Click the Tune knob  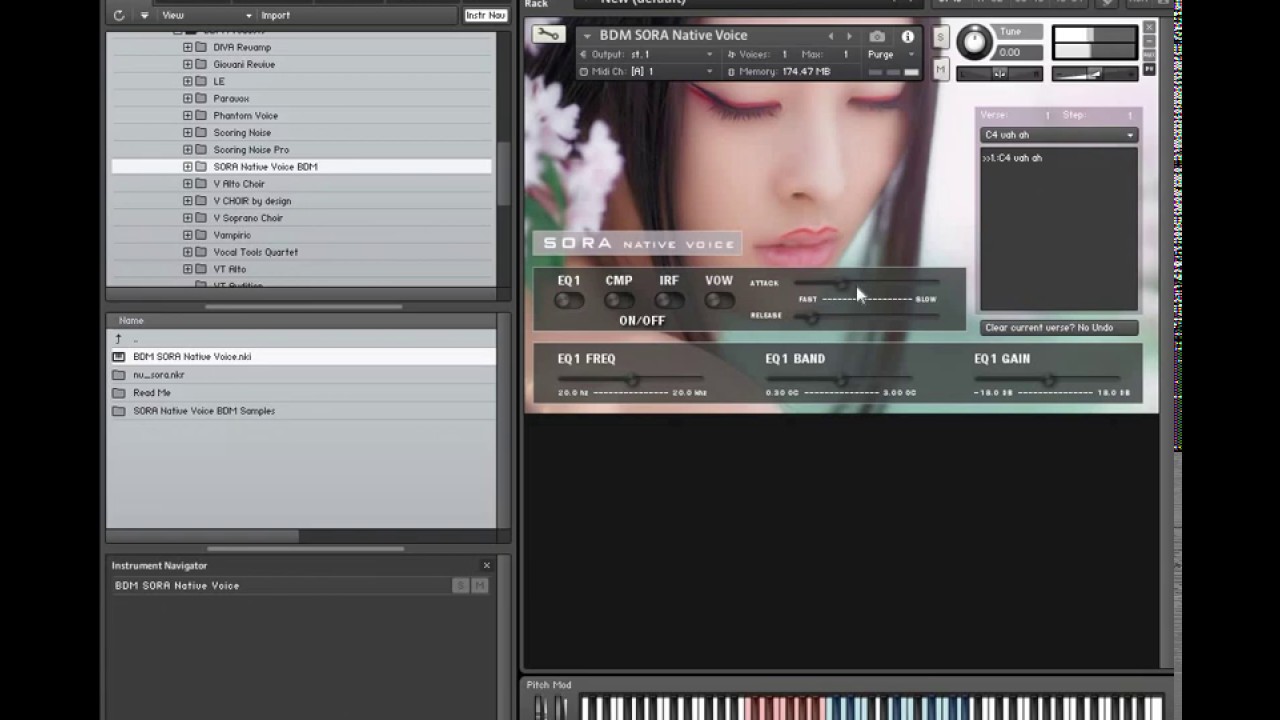pos(974,42)
